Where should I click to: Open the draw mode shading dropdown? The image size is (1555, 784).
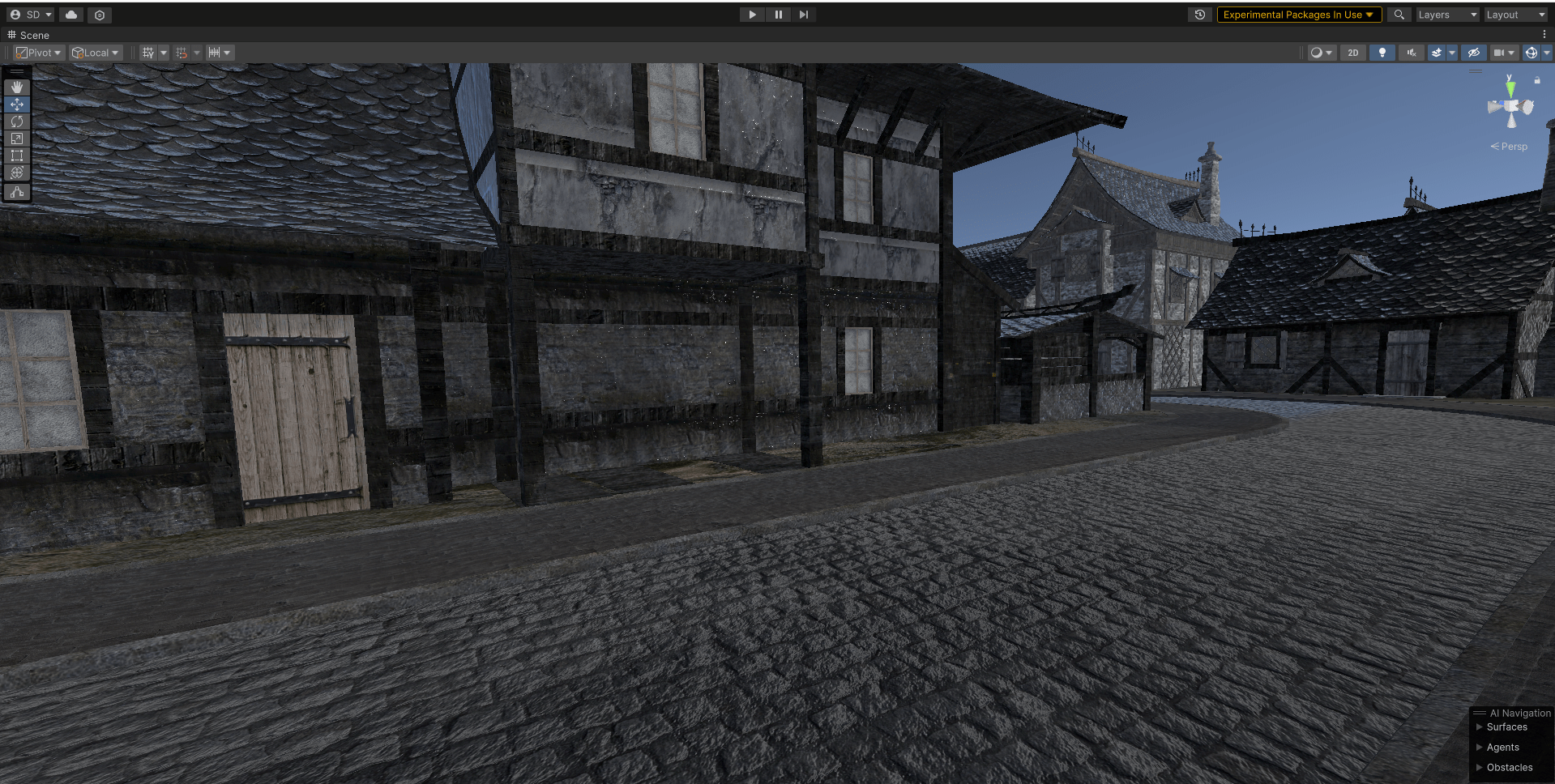1322,53
